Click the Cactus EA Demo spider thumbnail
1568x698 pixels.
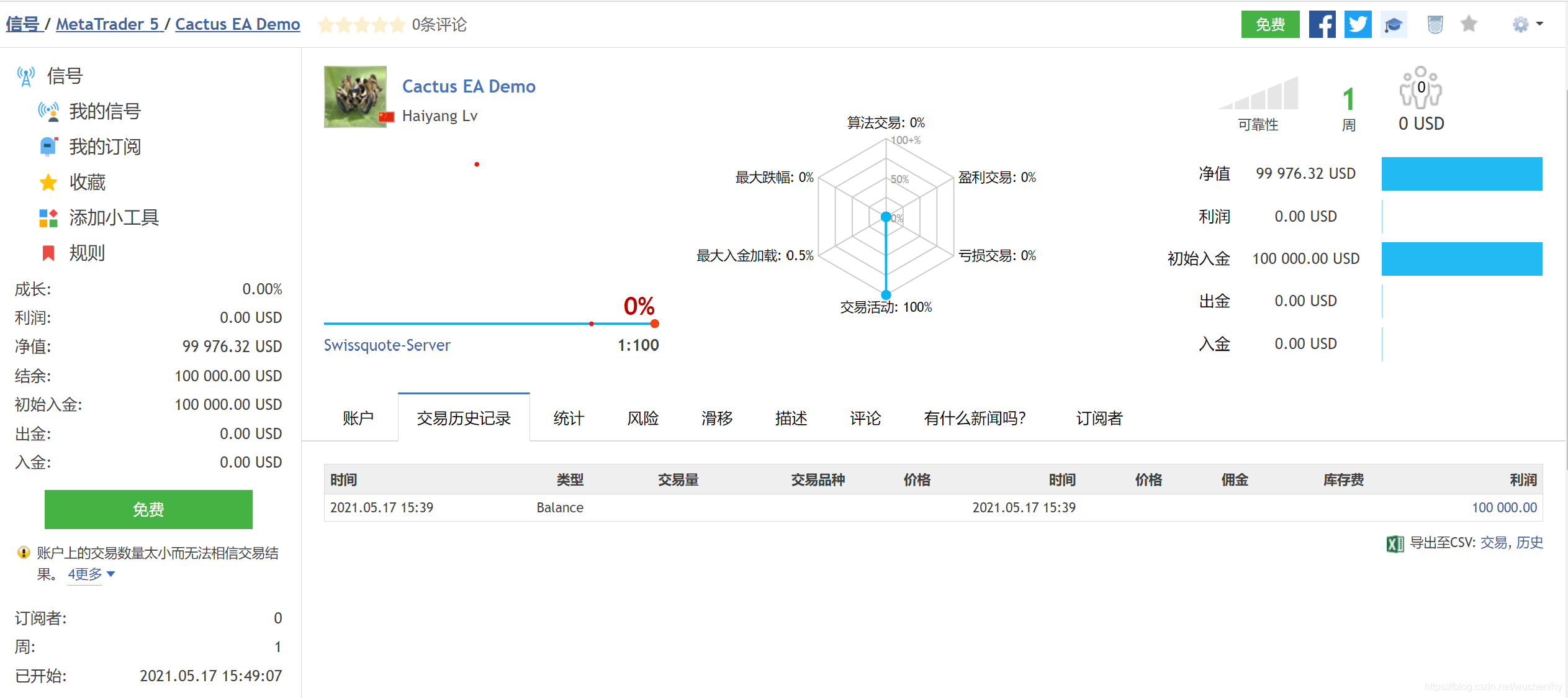(x=355, y=97)
